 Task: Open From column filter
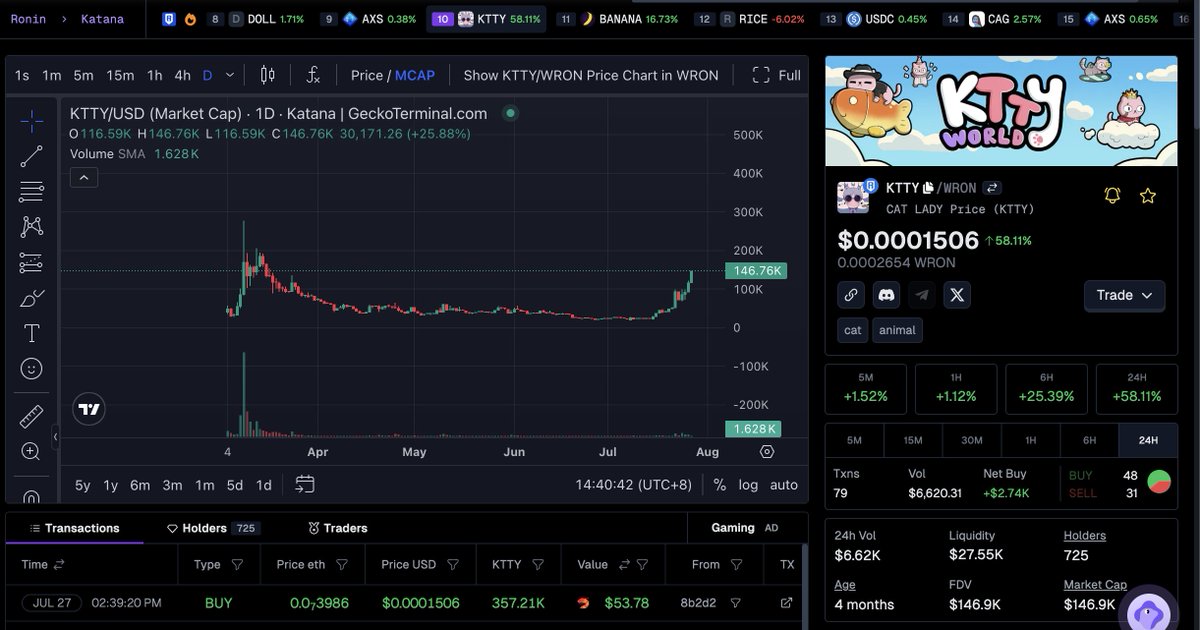click(736, 565)
